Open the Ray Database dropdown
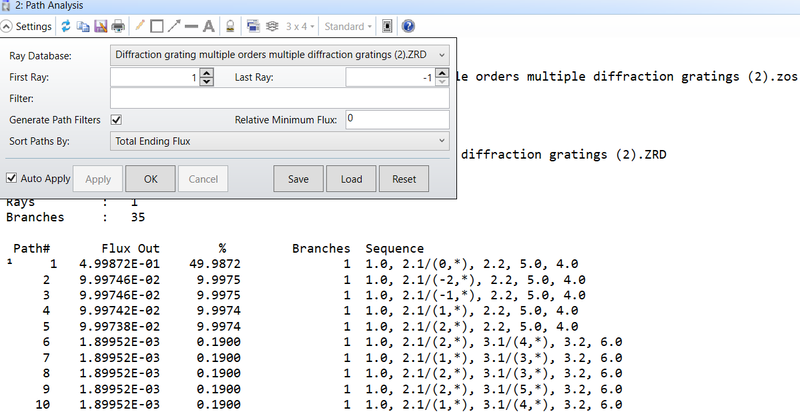 [x=442, y=55]
